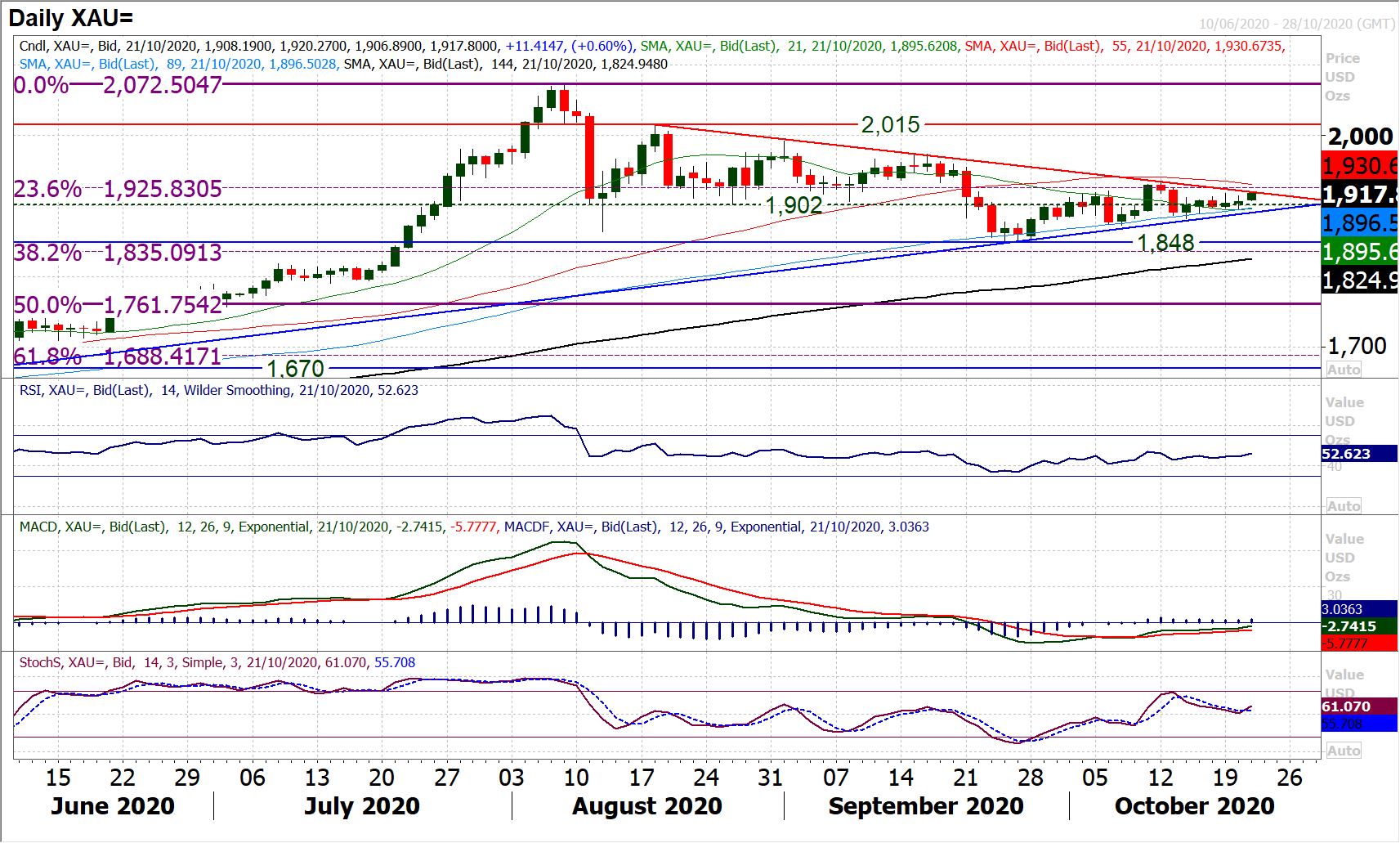The image size is (1400, 843).
Task: Click the Stochastic 61.070 value tag
Action: click(x=1358, y=706)
